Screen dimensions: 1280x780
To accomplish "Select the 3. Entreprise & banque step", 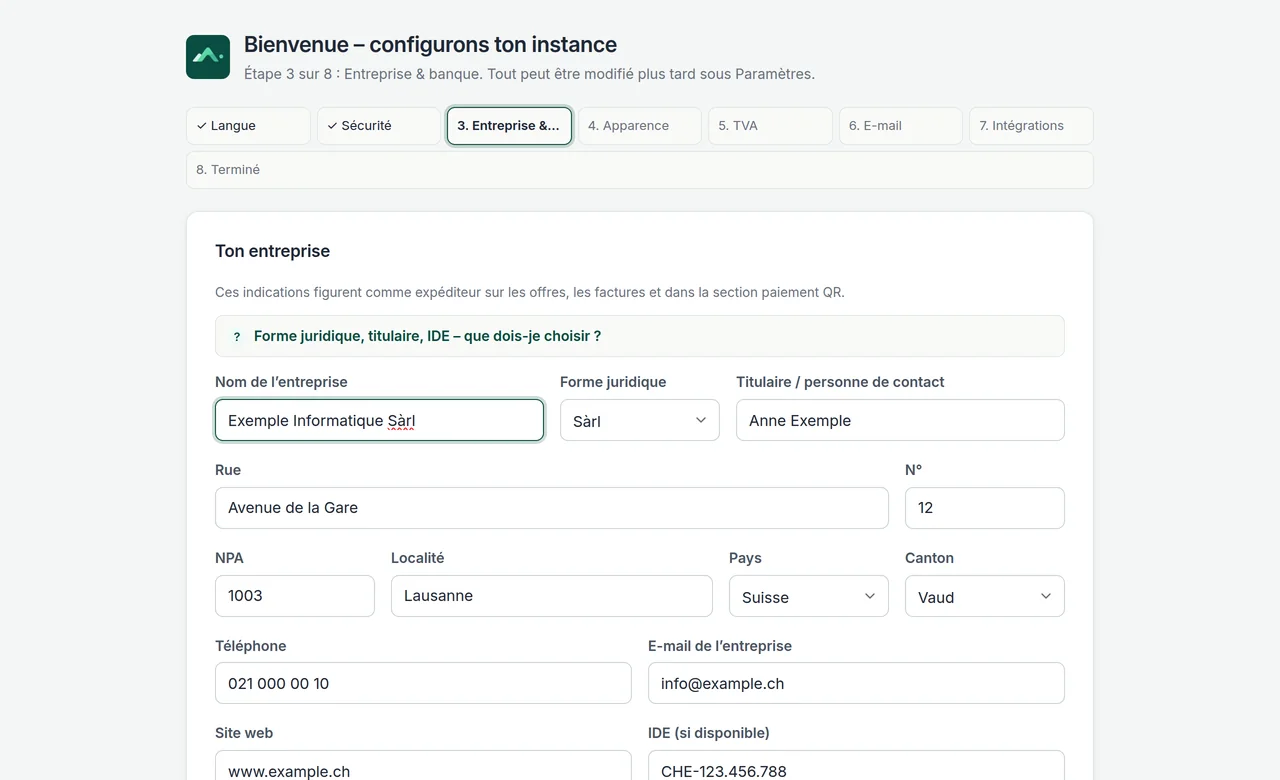I will 510,126.
